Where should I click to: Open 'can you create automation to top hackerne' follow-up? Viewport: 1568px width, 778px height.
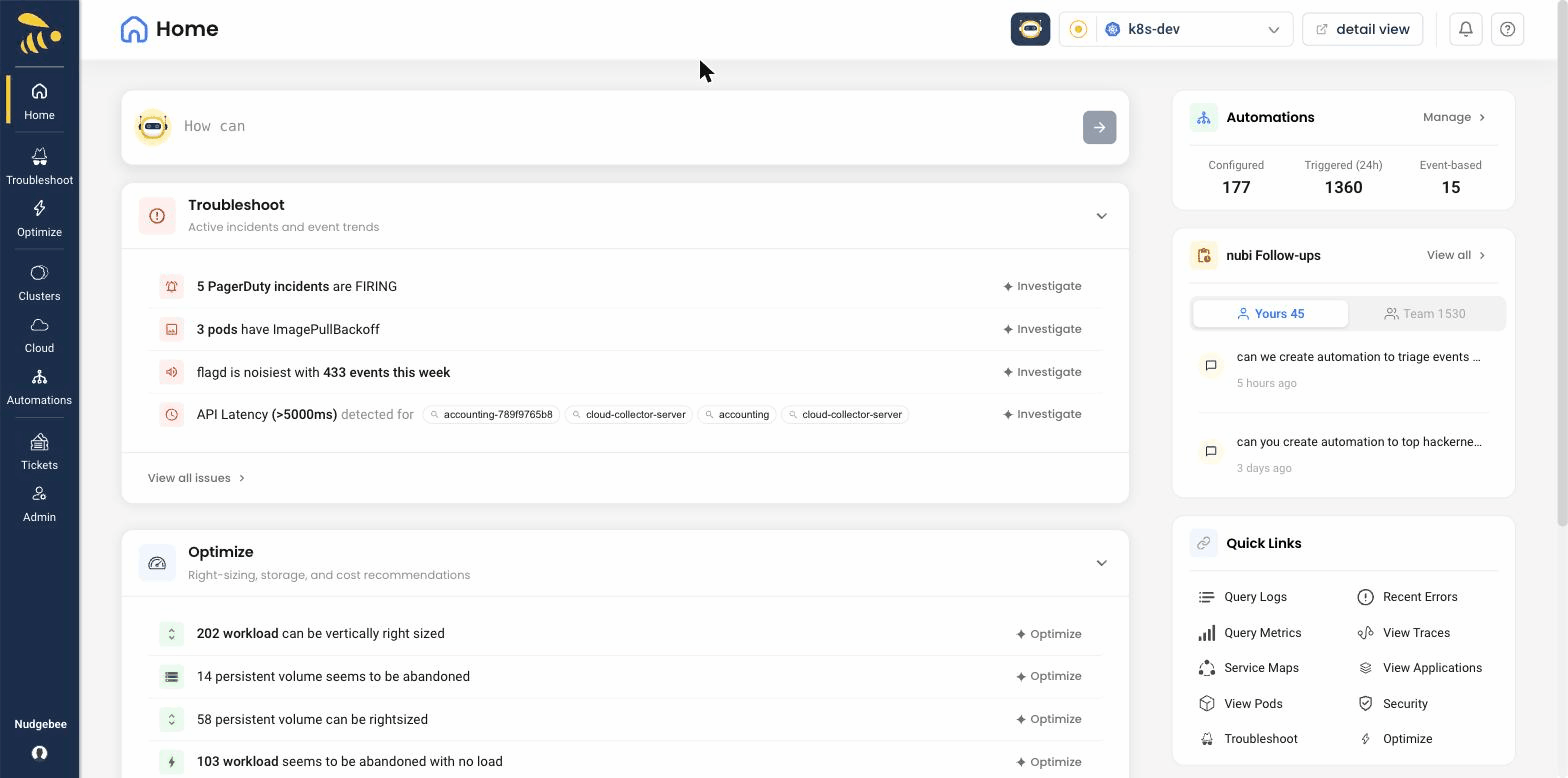click(x=1343, y=454)
